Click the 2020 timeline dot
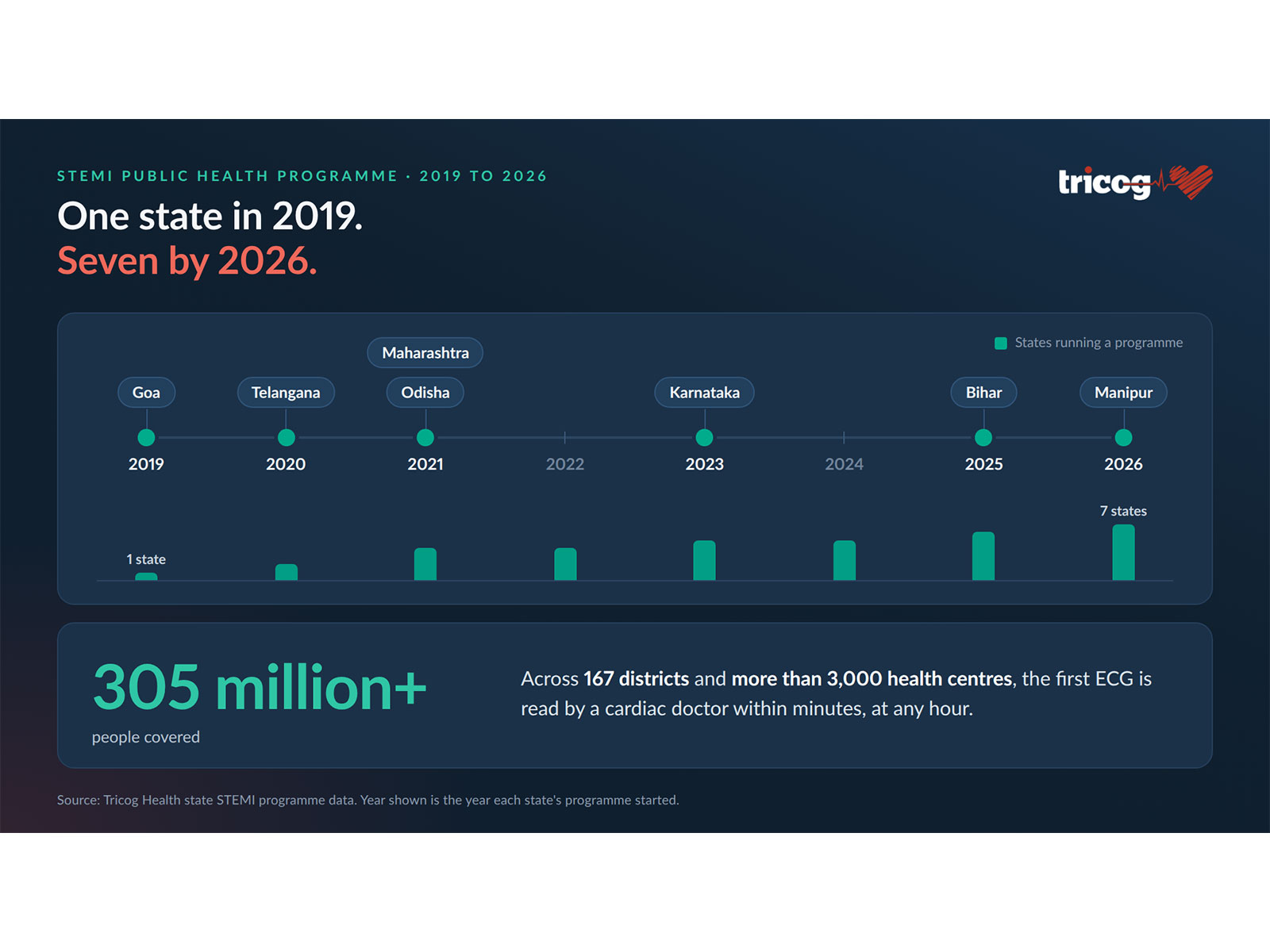The width and height of the screenshot is (1270, 952). pyautogui.click(x=286, y=437)
